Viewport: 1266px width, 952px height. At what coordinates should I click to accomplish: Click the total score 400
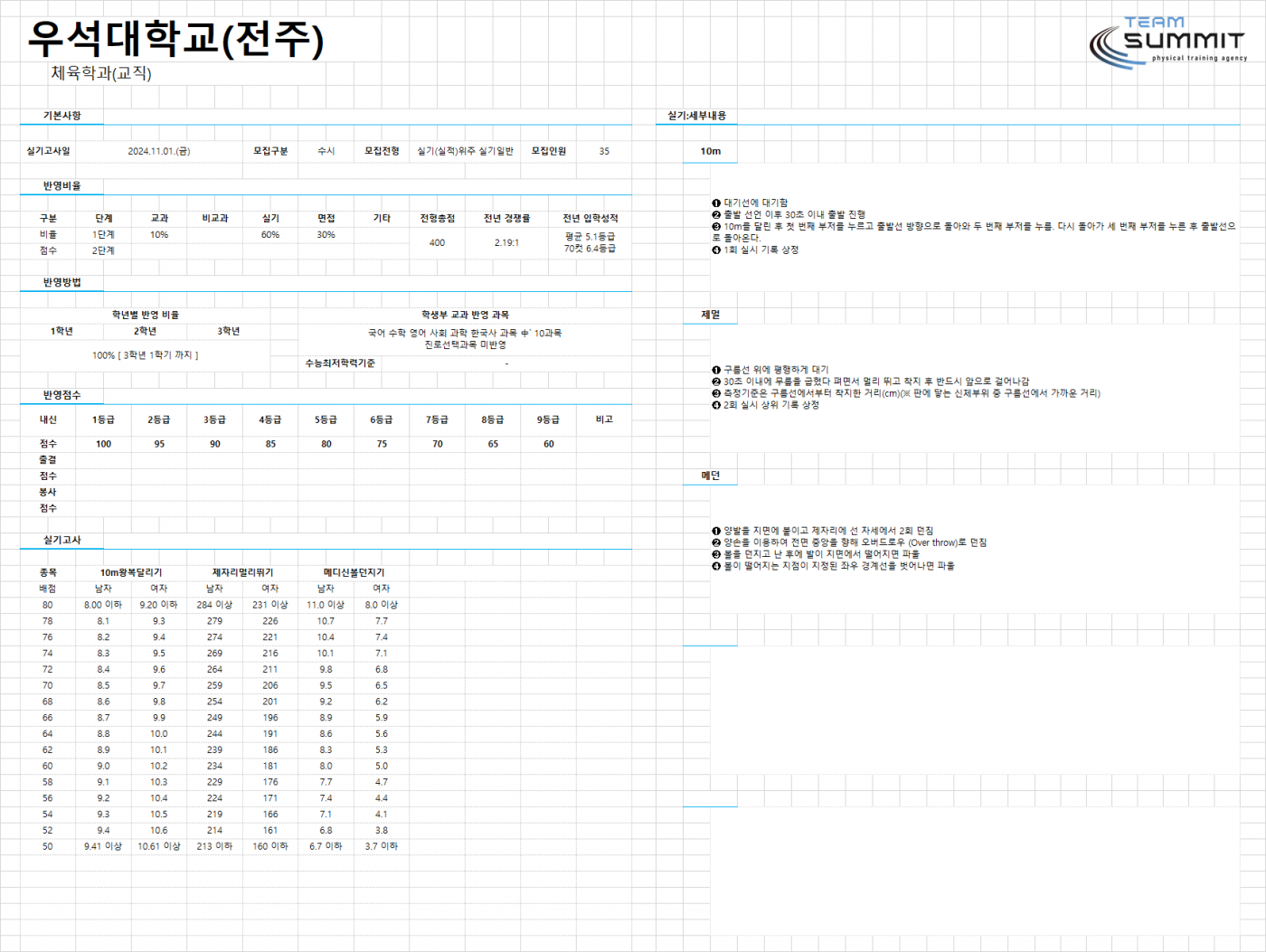point(438,243)
